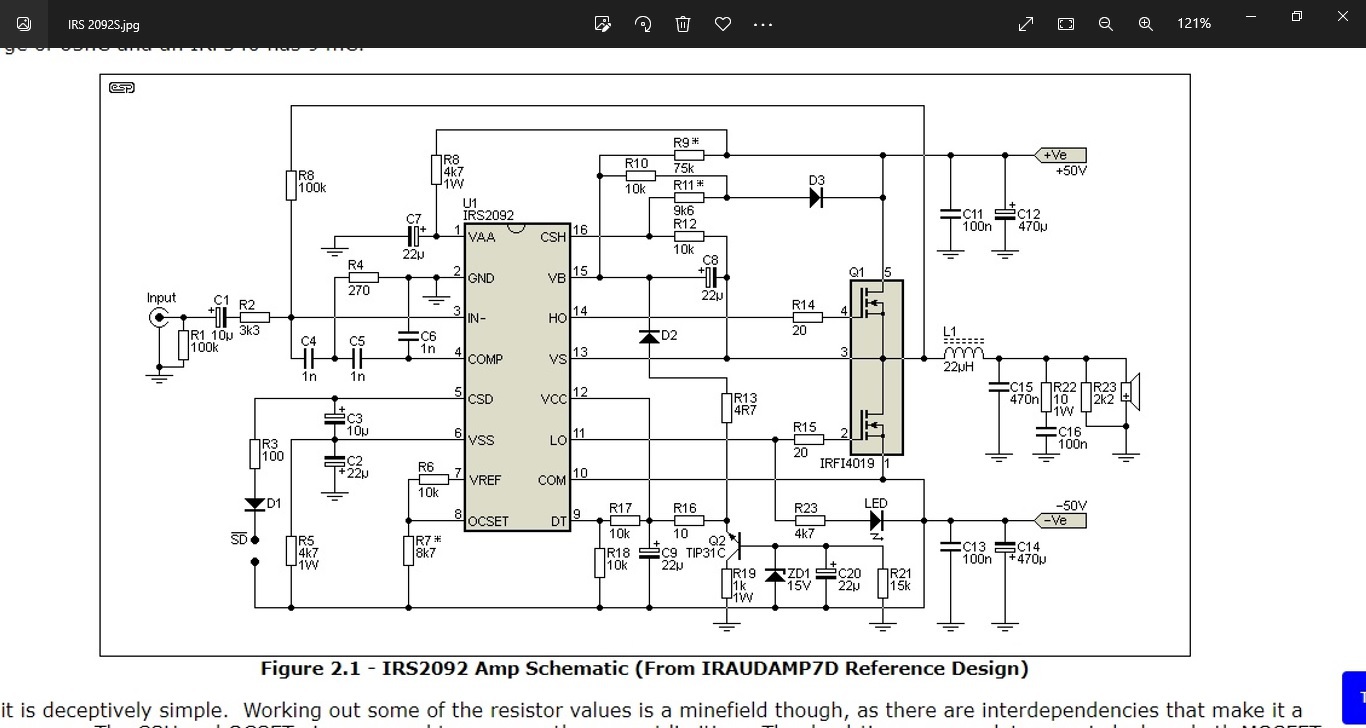The width and height of the screenshot is (1366, 728).
Task: Click the C12 capacitor label
Action: click(1029, 214)
